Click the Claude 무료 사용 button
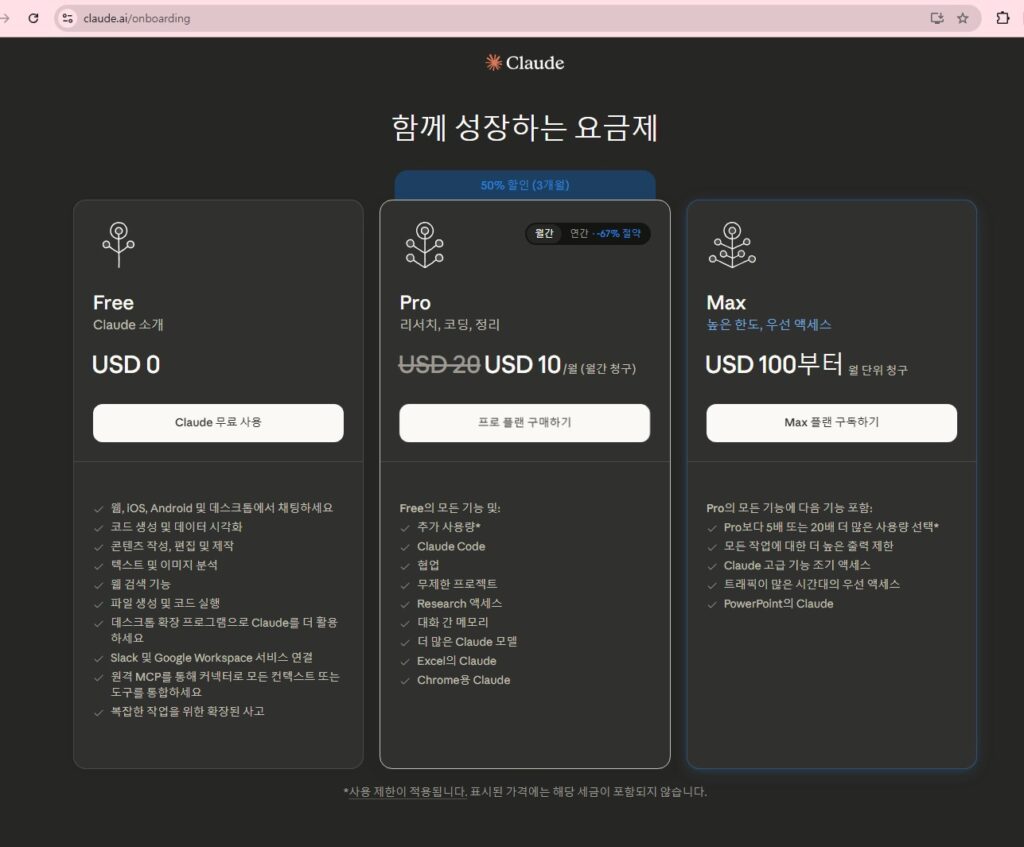The image size is (1024, 847). [x=218, y=423]
